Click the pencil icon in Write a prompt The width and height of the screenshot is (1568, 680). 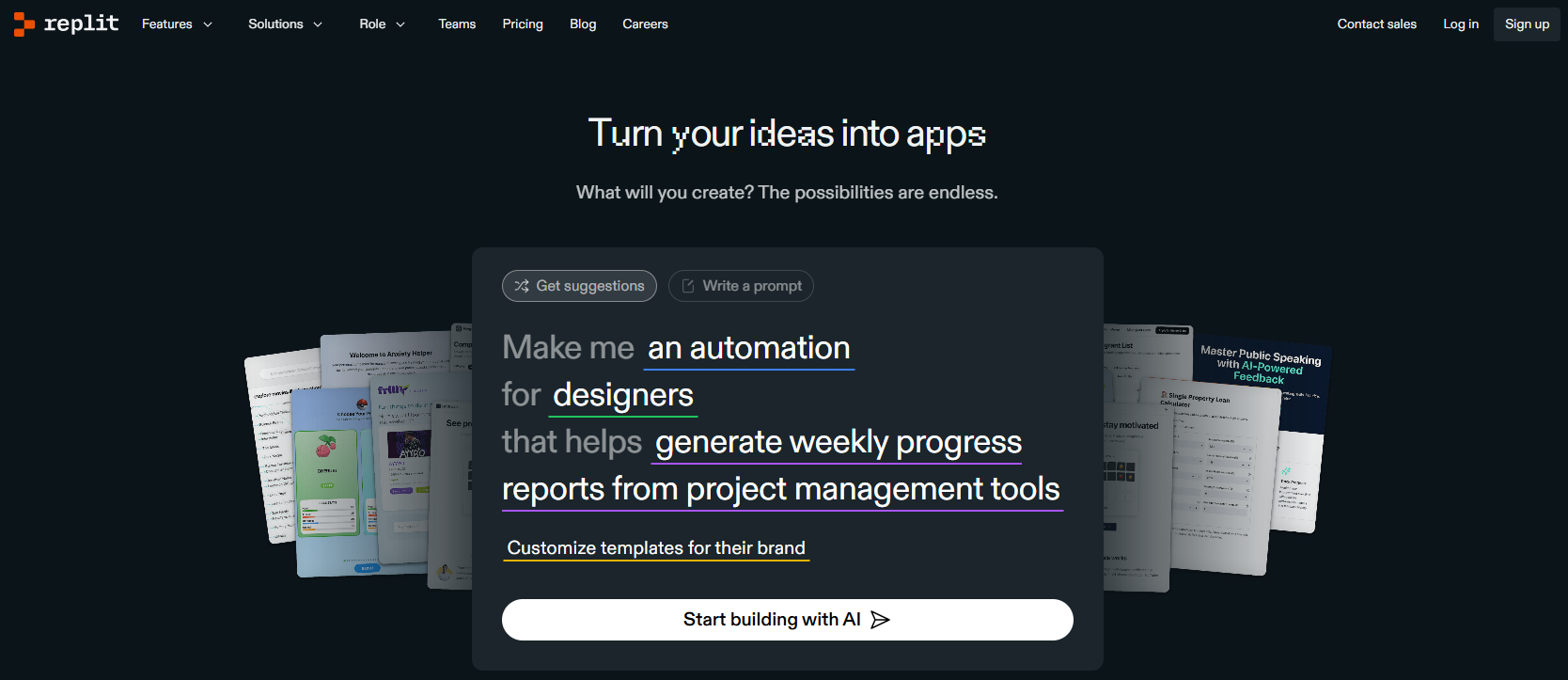[688, 286]
